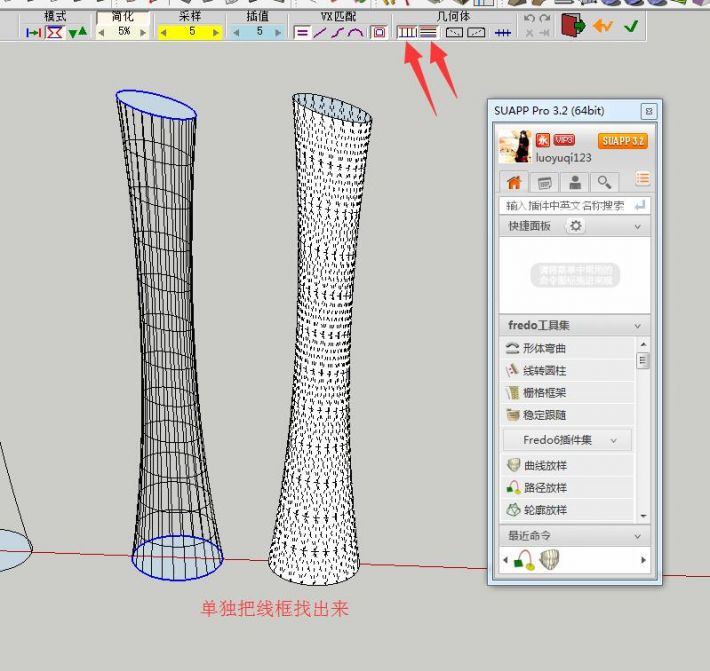Click the orange list menu icon
The width and height of the screenshot is (710, 671).
coord(643,179)
